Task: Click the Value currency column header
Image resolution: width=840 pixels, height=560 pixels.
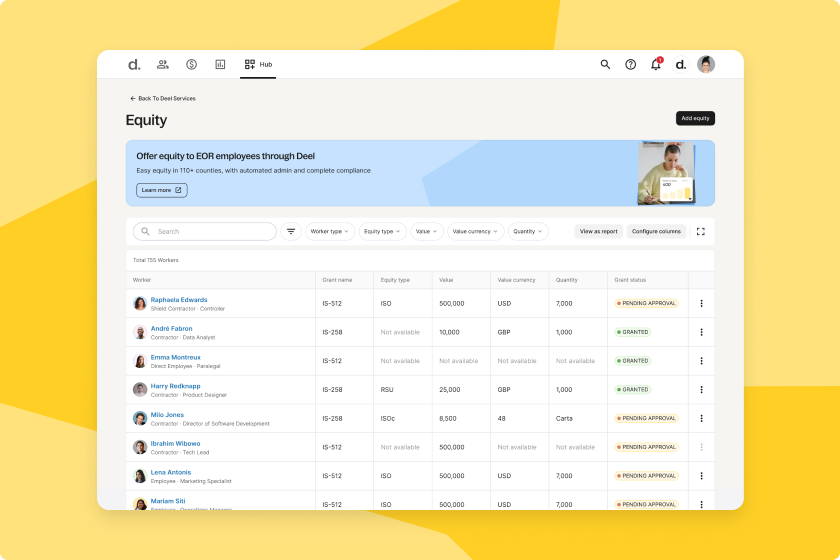Action: [516, 280]
